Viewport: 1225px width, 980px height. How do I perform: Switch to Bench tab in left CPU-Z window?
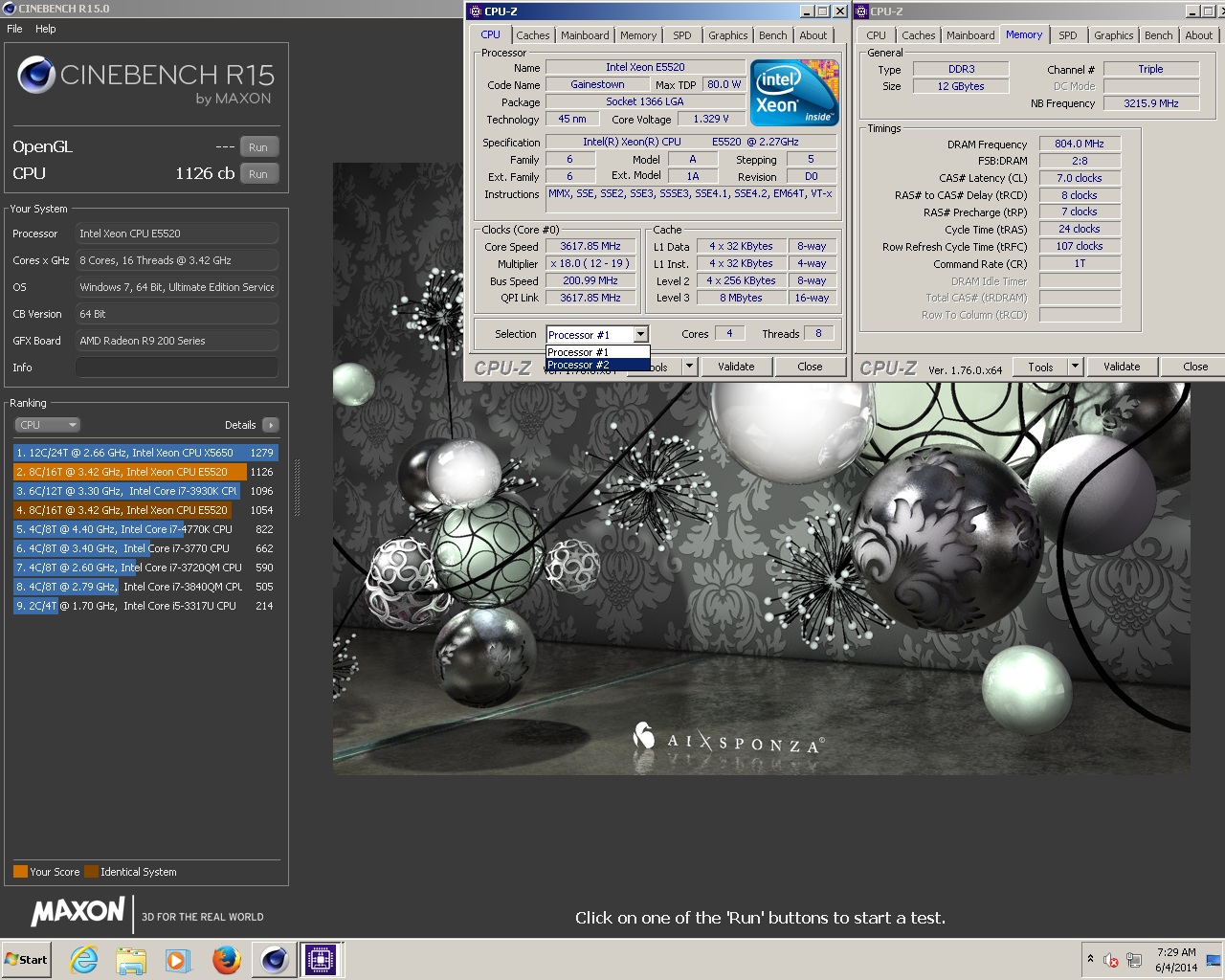click(773, 35)
